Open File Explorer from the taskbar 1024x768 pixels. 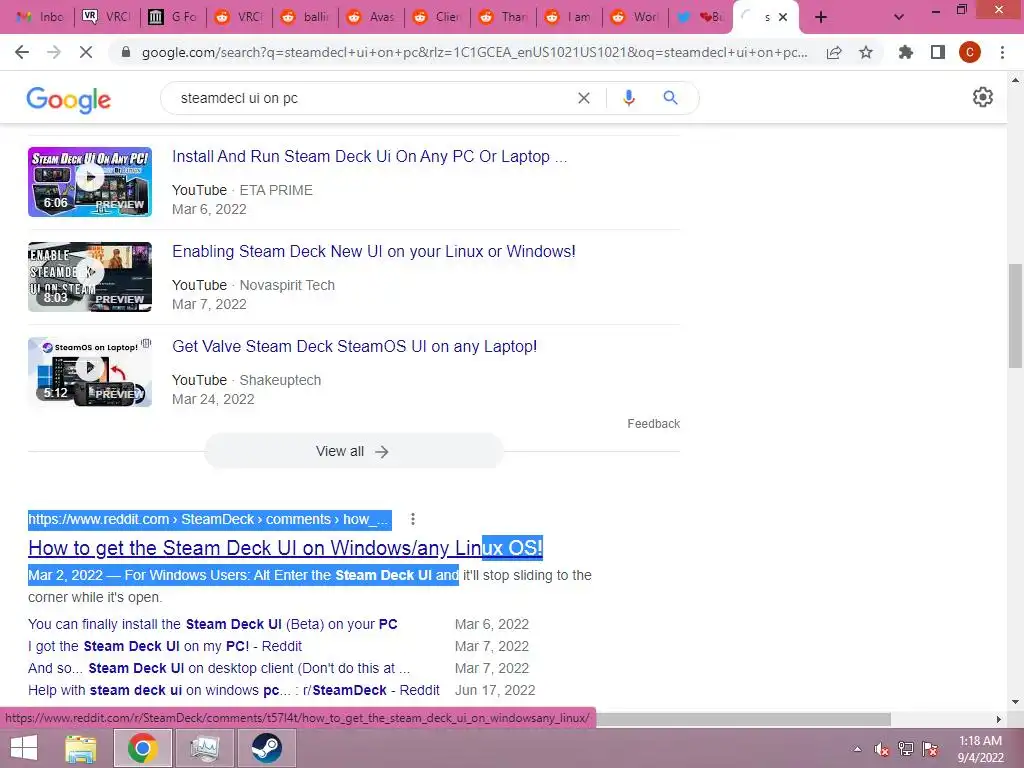[81, 748]
